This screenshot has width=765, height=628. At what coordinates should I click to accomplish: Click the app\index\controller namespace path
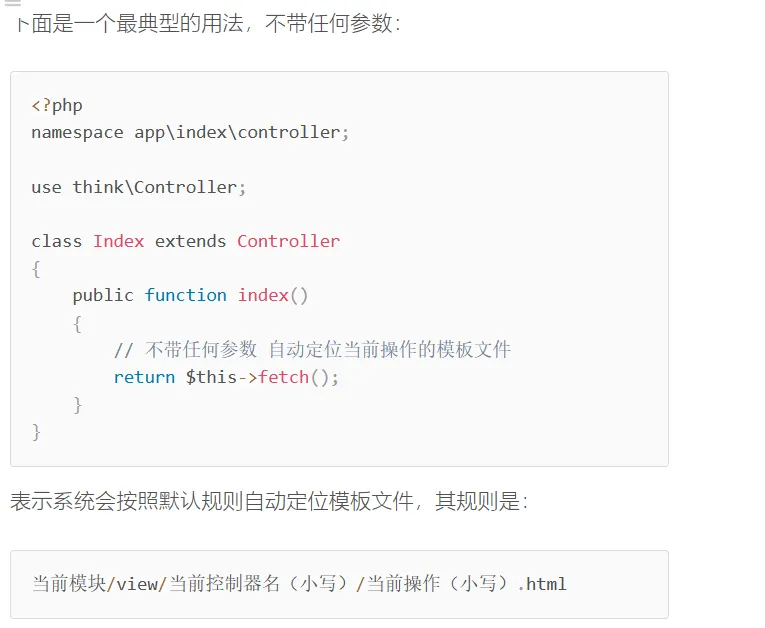click(x=242, y=133)
